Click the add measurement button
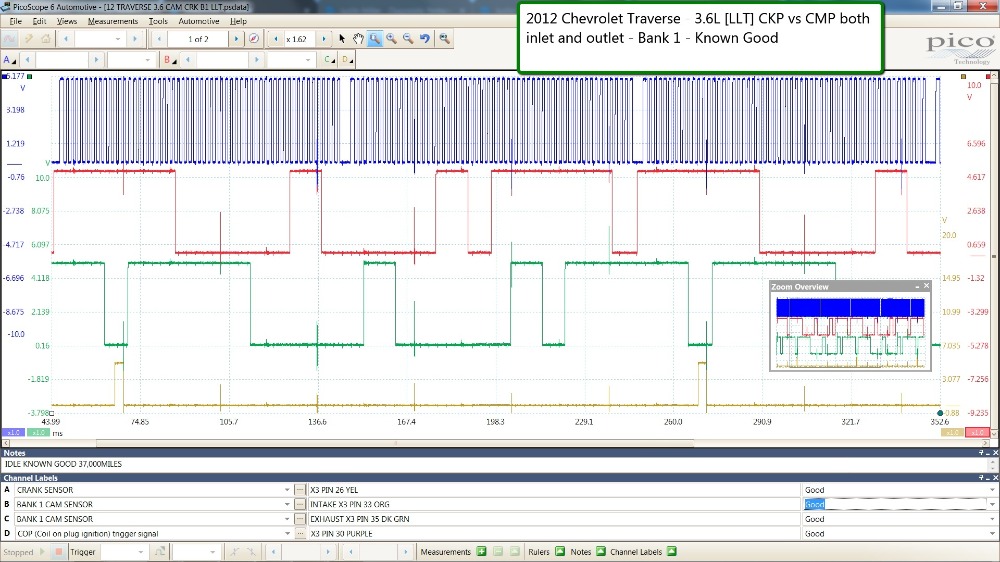Image resolution: width=1000 pixels, height=562 pixels. coord(481,551)
